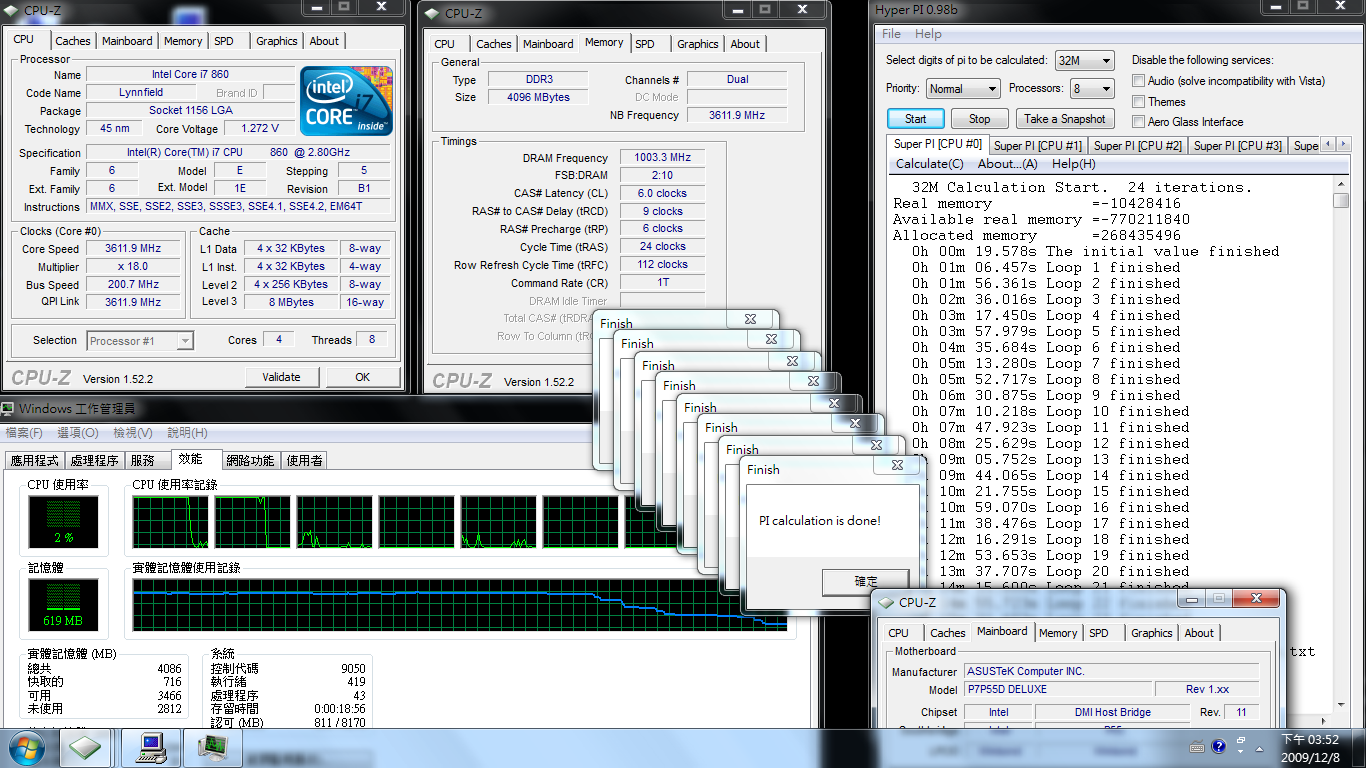
Task: Click the Intel Core i7 860 name field
Action: 190,75
